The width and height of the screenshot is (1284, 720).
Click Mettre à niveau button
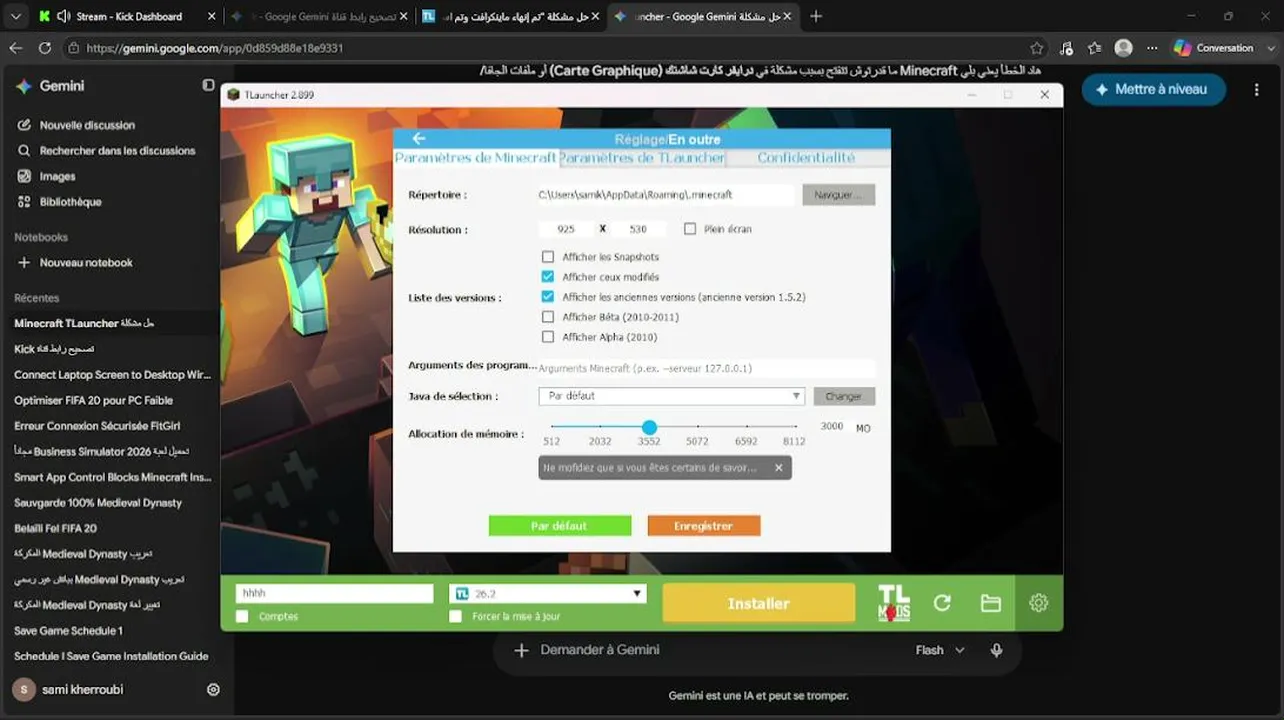coord(1153,89)
